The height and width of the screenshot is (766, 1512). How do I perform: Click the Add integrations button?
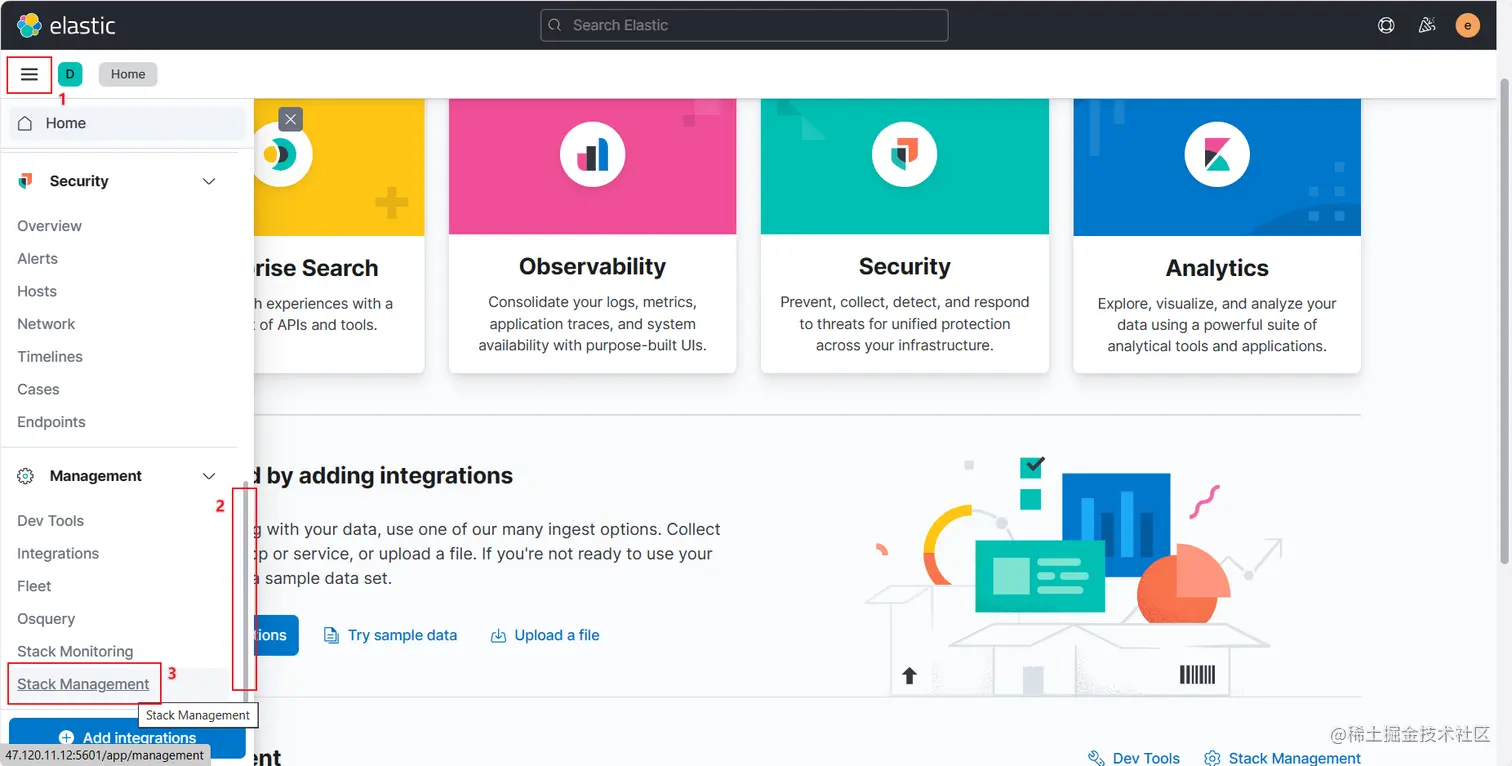[x=127, y=738]
